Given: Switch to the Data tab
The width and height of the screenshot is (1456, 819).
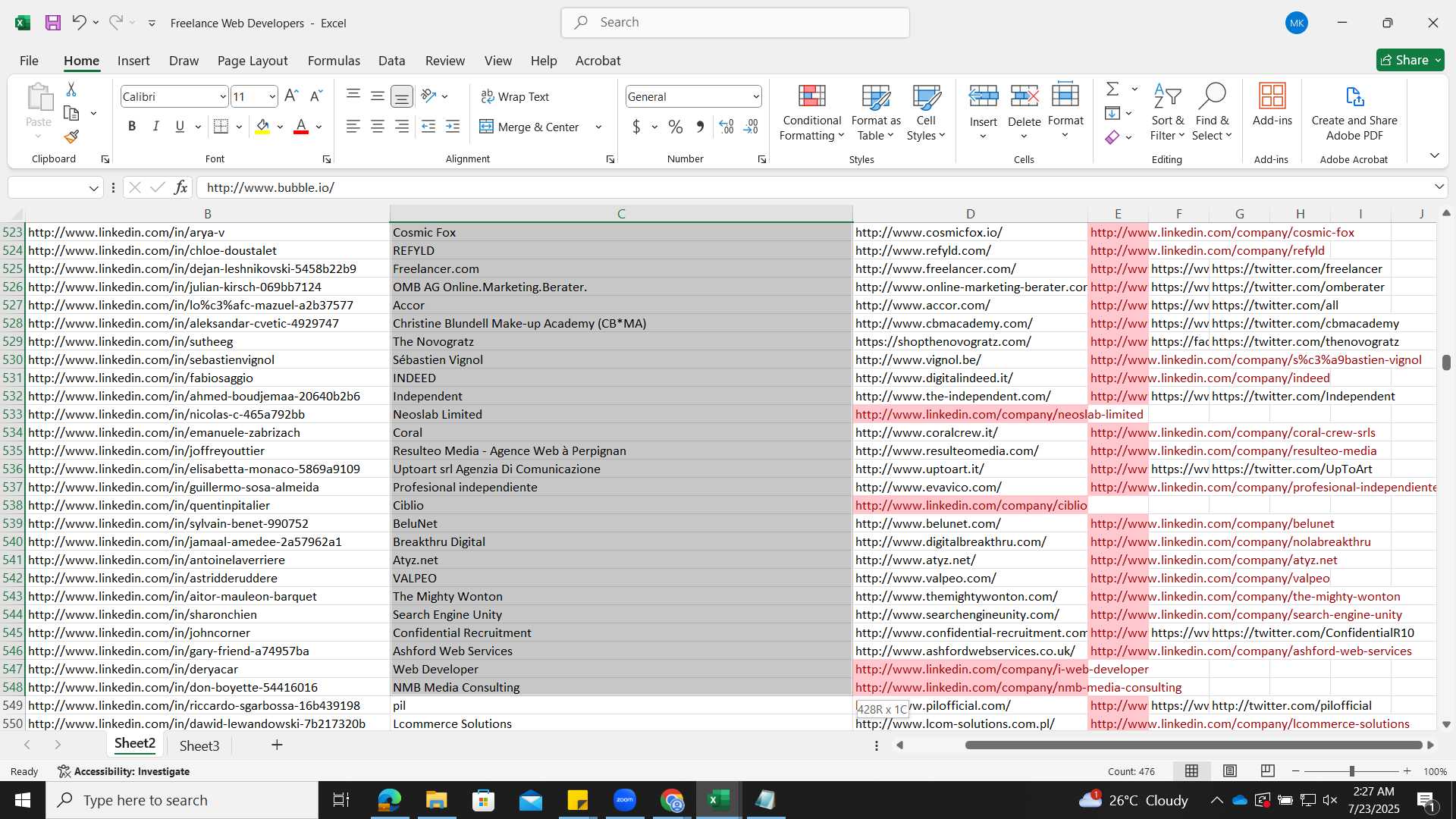Looking at the screenshot, I should (391, 61).
